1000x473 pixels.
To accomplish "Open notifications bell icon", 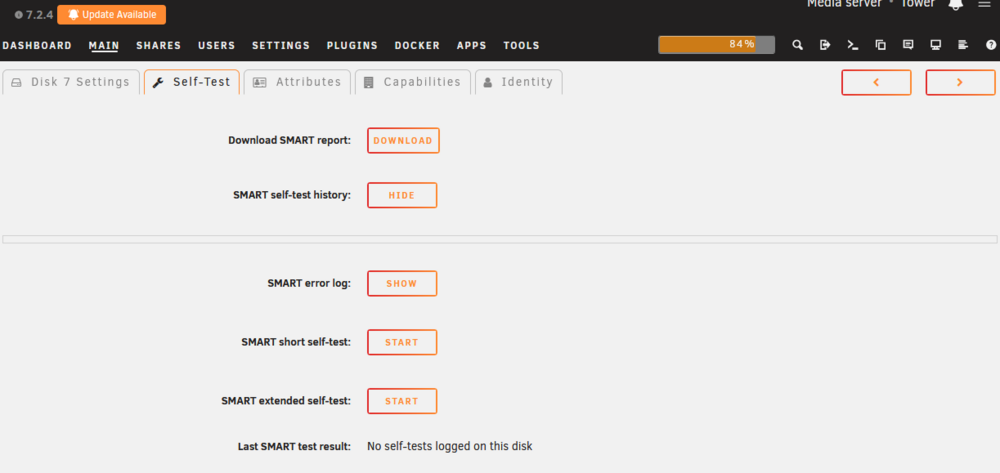I will coord(955,4).
